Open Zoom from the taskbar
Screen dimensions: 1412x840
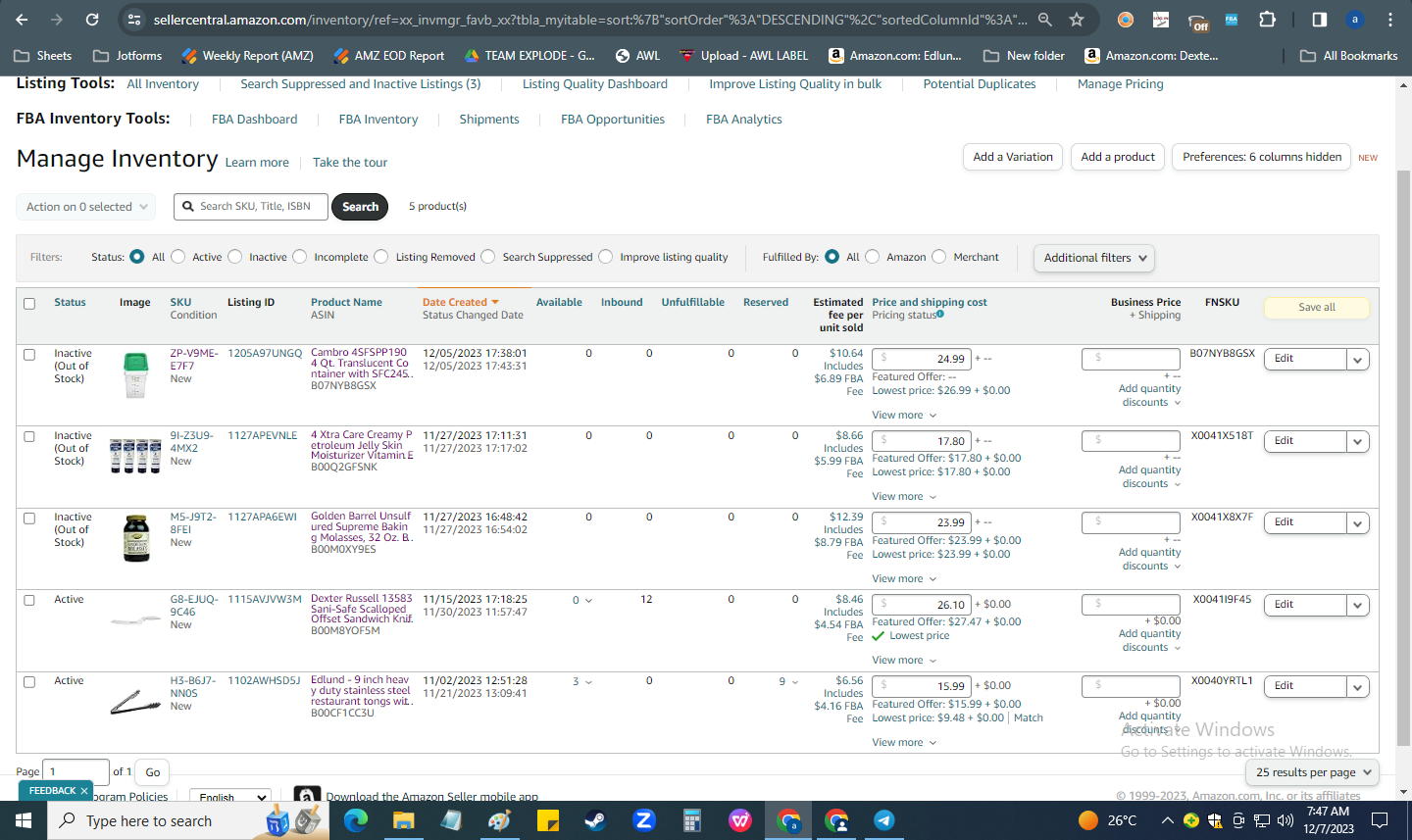(643, 820)
